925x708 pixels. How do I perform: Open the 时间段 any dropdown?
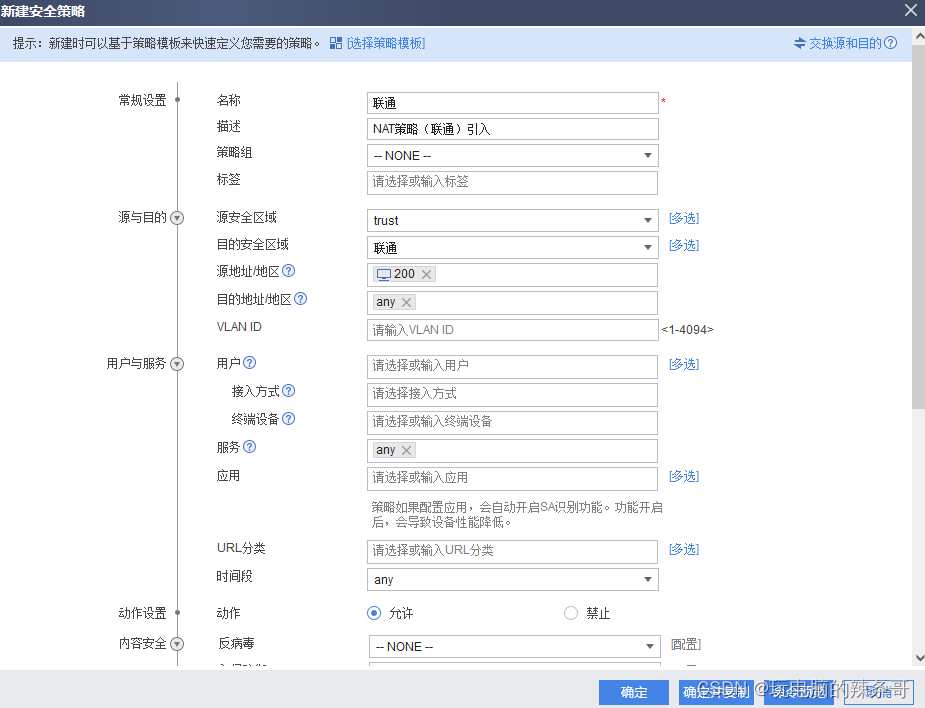[x=513, y=579]
